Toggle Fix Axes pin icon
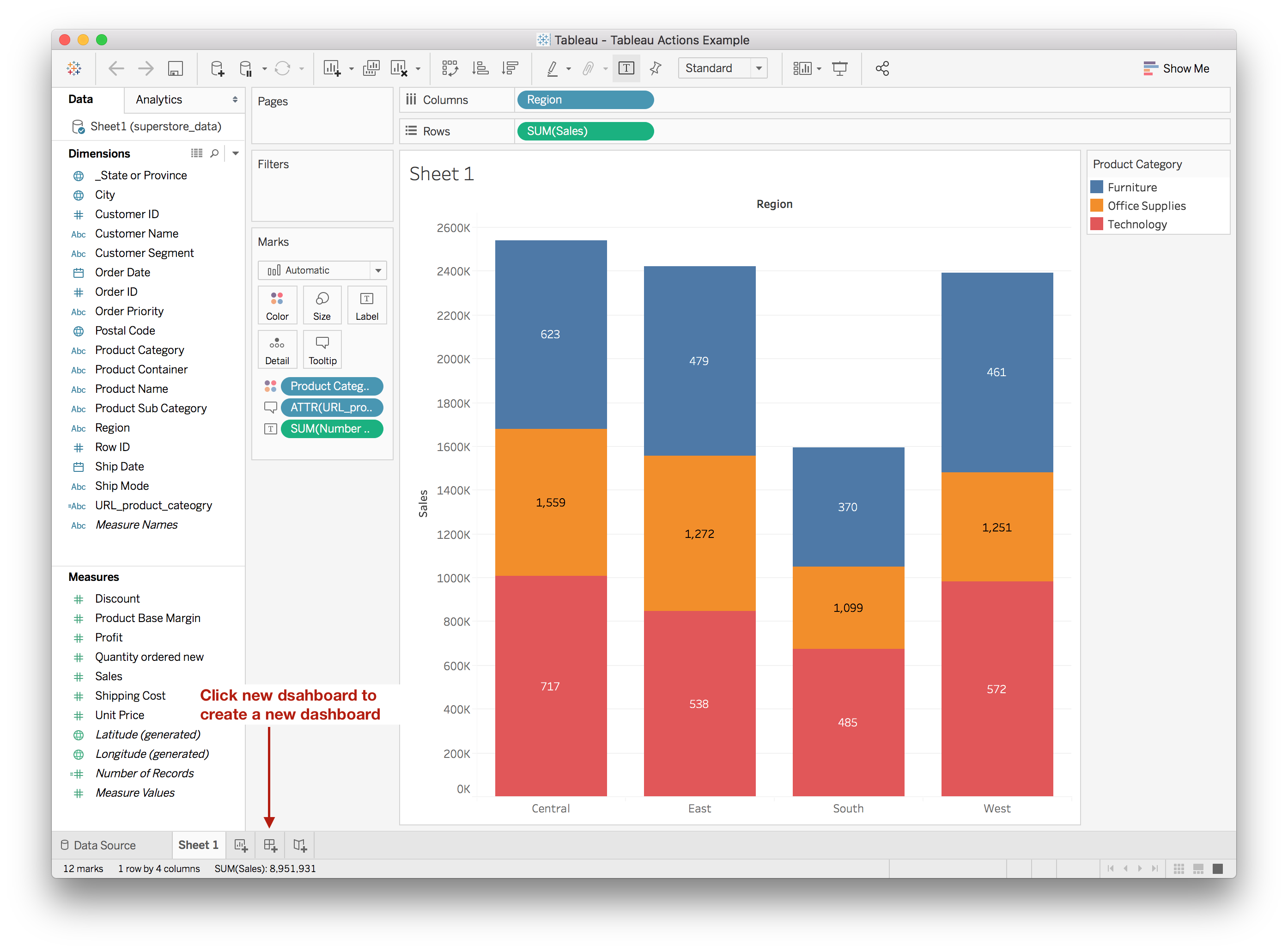 (656, 68)
